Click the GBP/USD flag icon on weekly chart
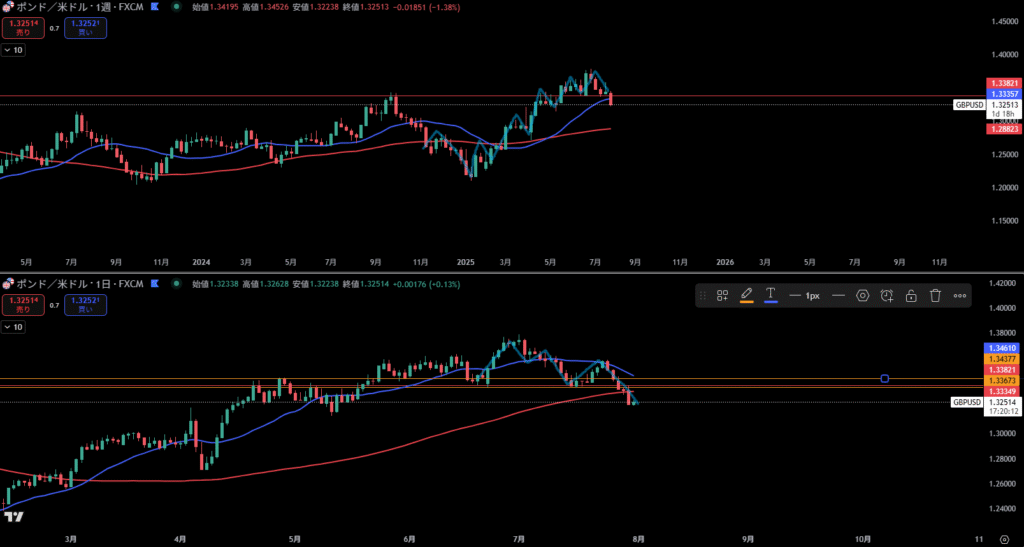Image resolution: width=1024 pixels, height=547 pixels. tap(8, 7)
